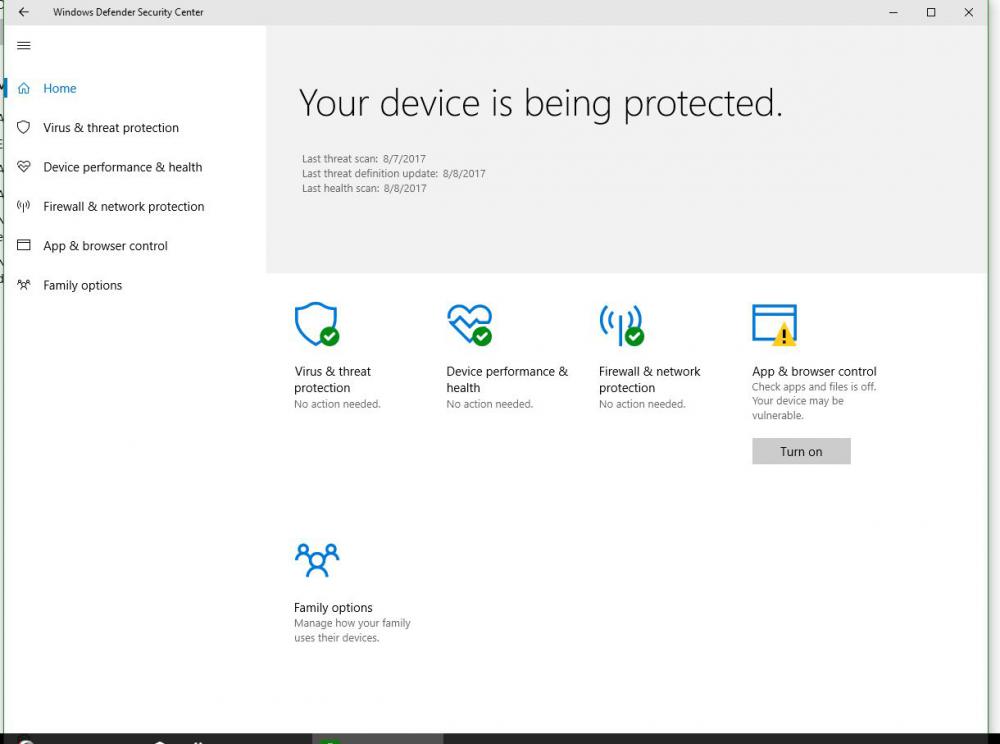1000x744 pixels.
Task: Click the sidebar family people icon
Action: point(24,285)
